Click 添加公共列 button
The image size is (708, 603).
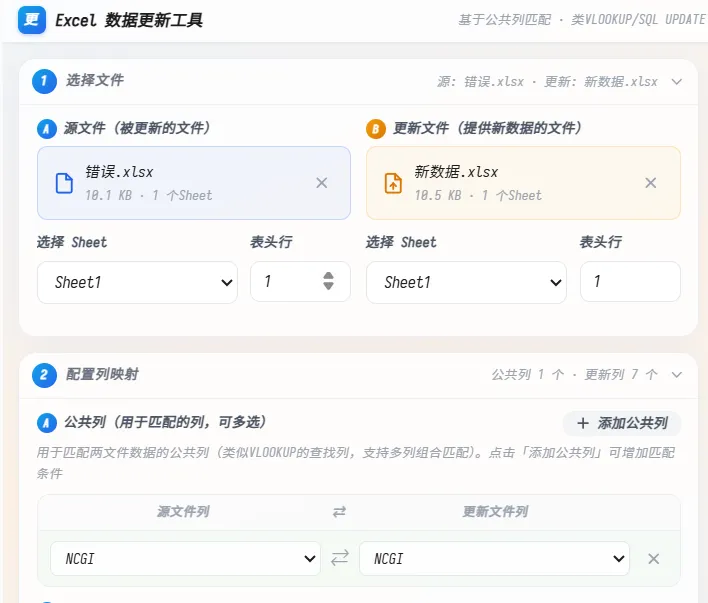[622, 423]
